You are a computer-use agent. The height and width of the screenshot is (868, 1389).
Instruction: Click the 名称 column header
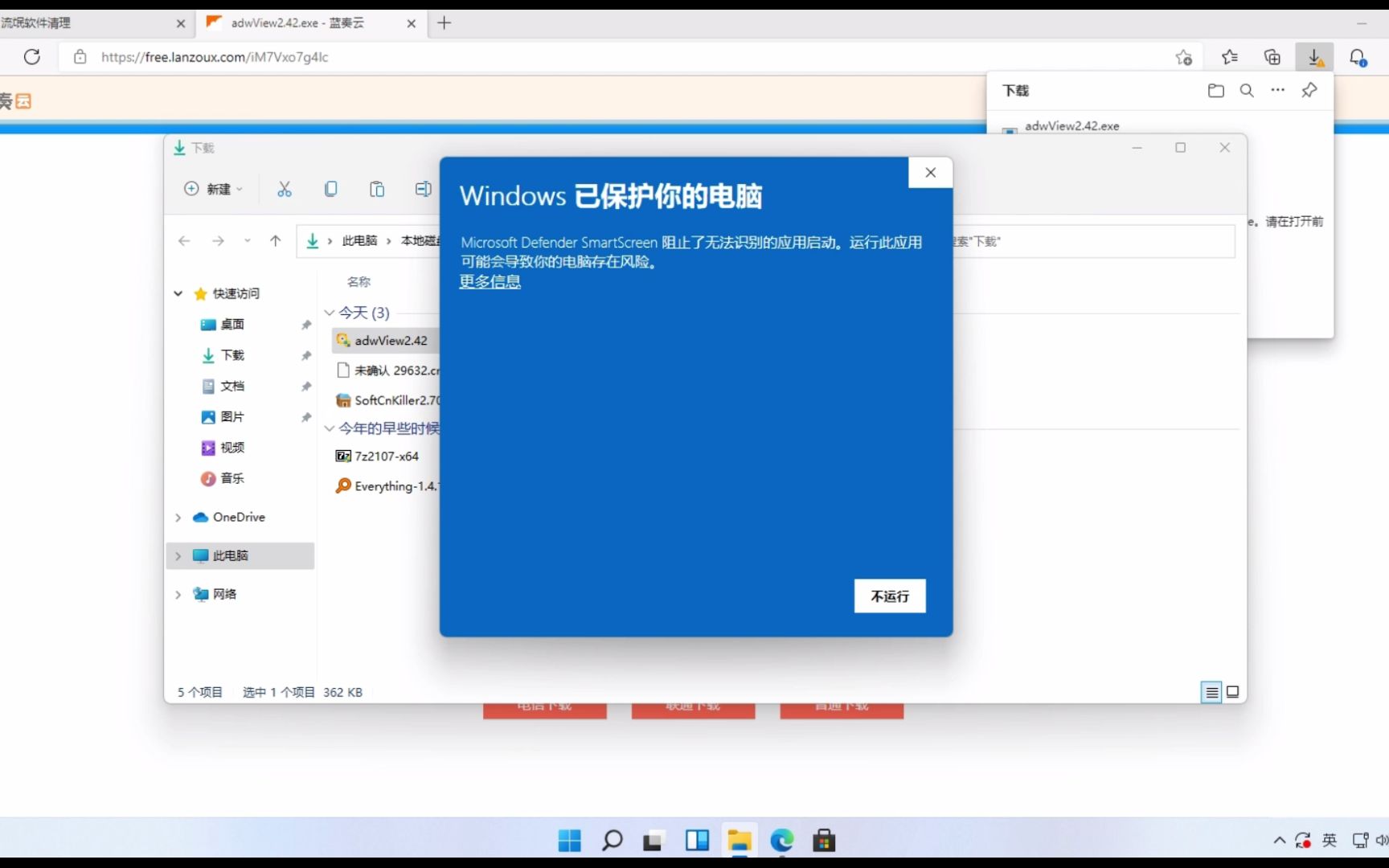359,281
